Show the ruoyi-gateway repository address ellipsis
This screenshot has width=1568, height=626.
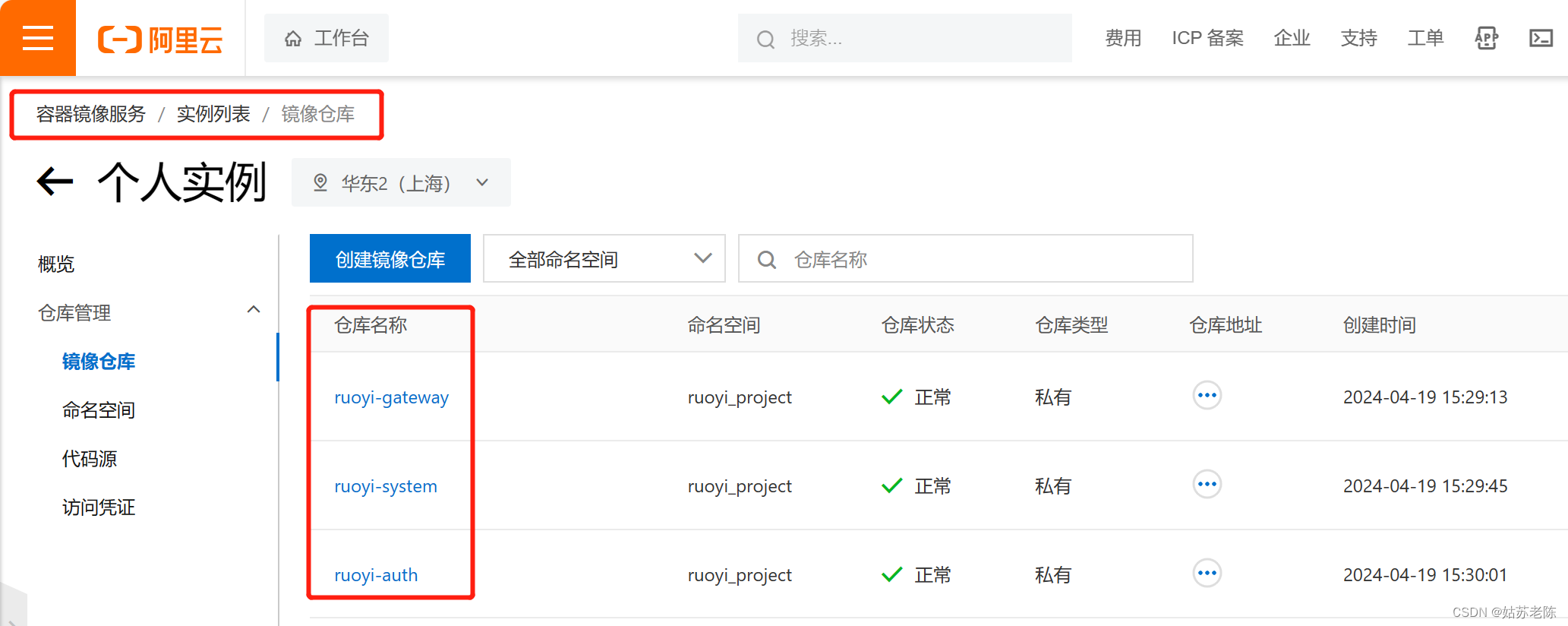(1207, 395)
